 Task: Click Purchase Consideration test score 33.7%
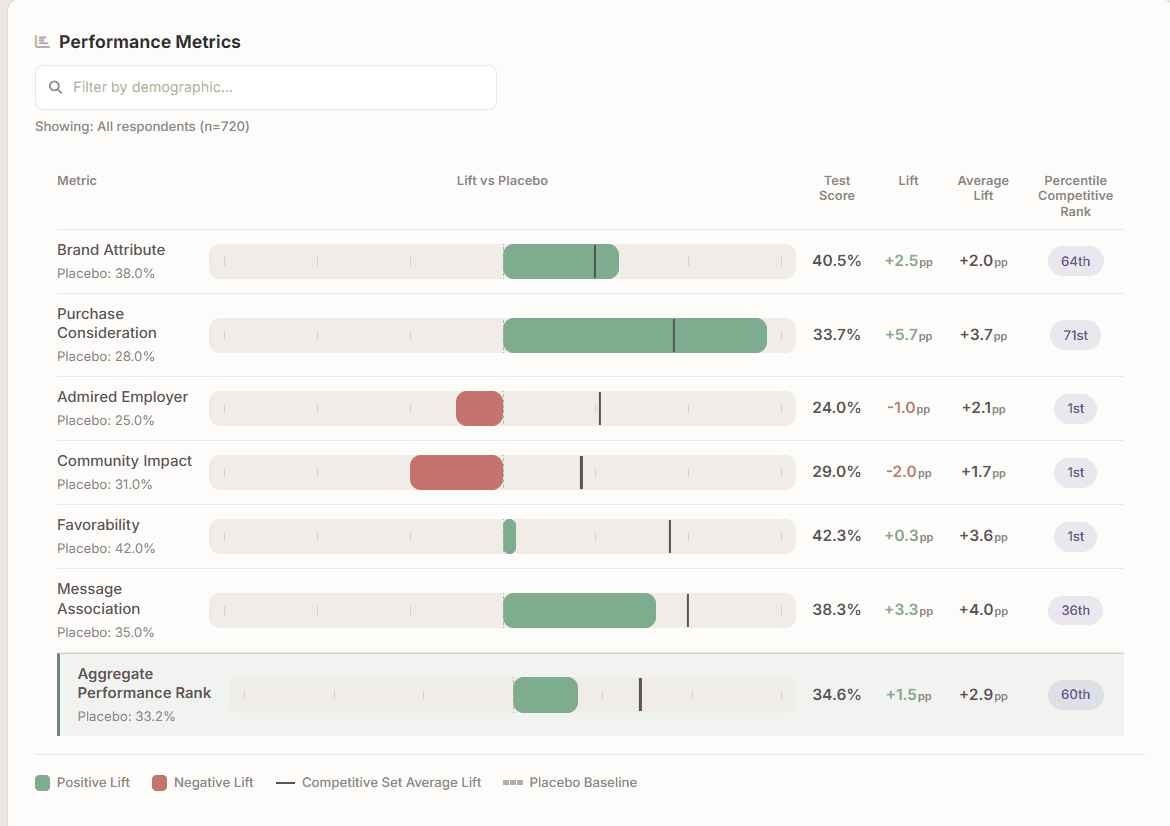[836, 334]
